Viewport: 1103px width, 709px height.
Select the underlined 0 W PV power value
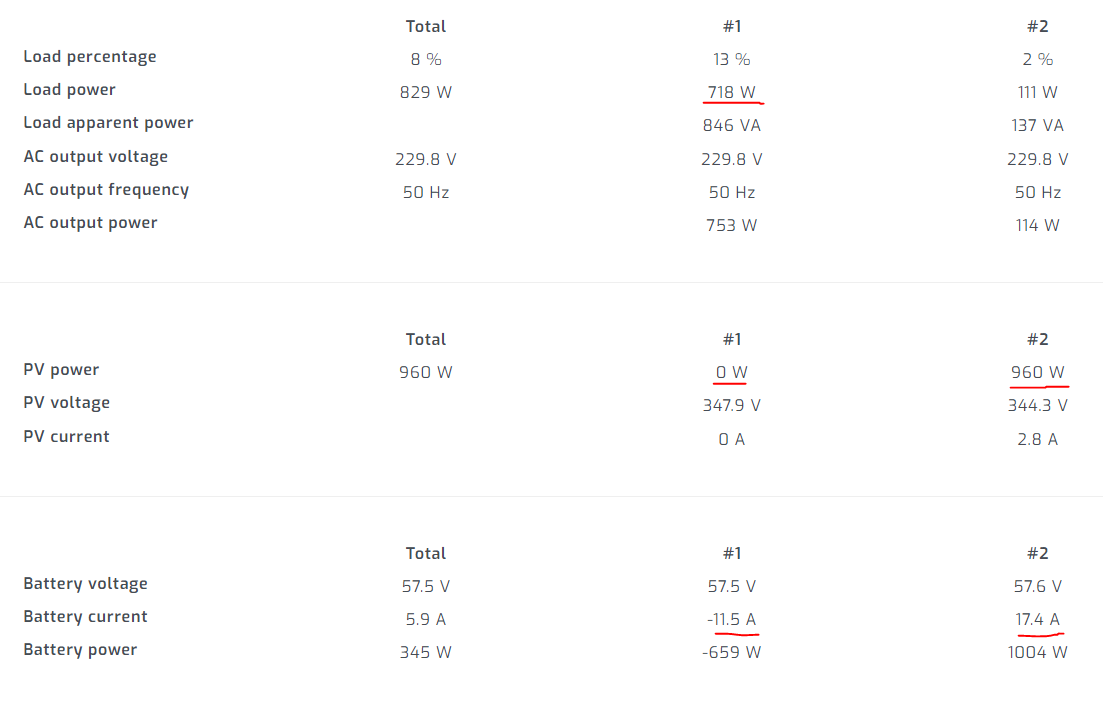732,372
